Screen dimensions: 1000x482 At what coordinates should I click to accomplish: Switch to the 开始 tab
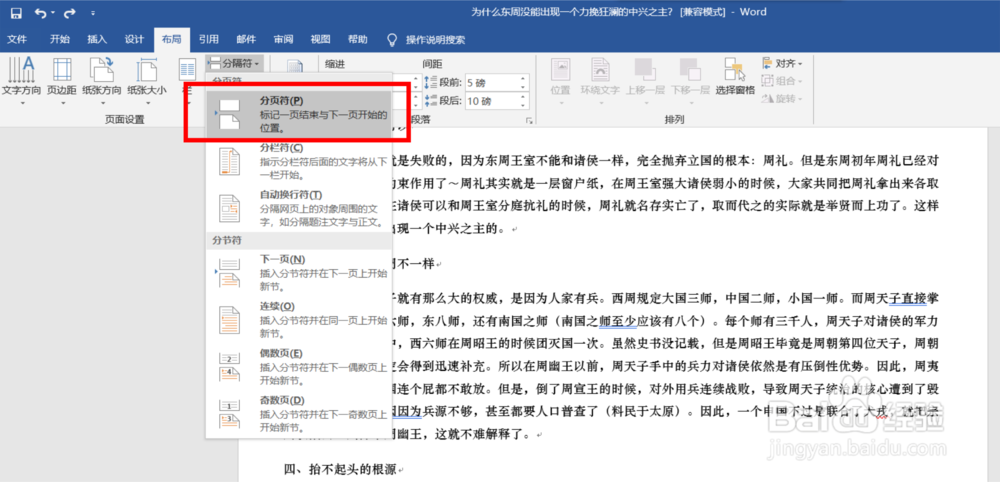60,40
